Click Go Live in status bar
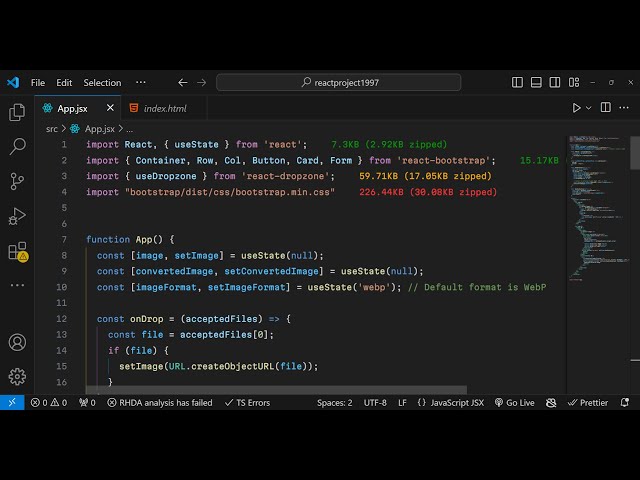Image resolution: width=640 pixels, height=480 pixels. tap(514, 403)
